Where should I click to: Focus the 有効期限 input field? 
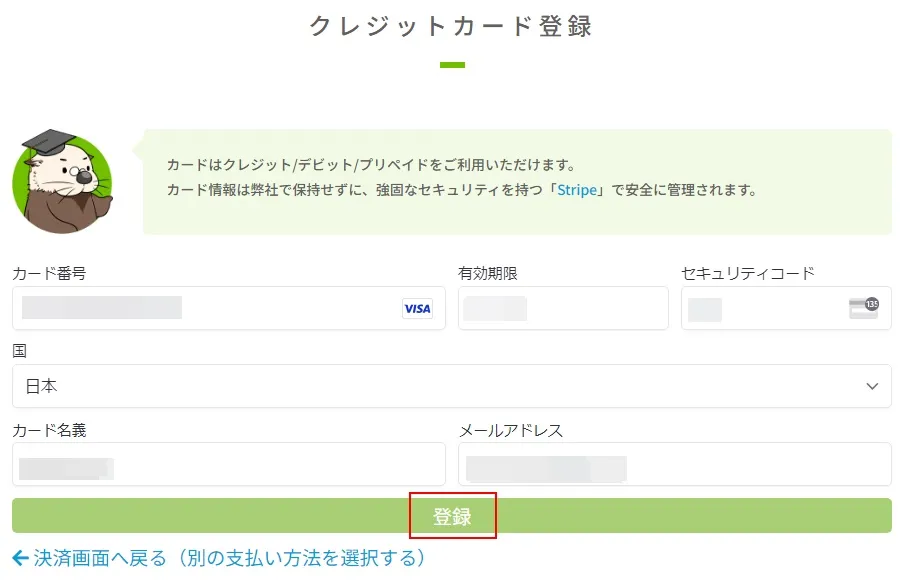[563, 308]
